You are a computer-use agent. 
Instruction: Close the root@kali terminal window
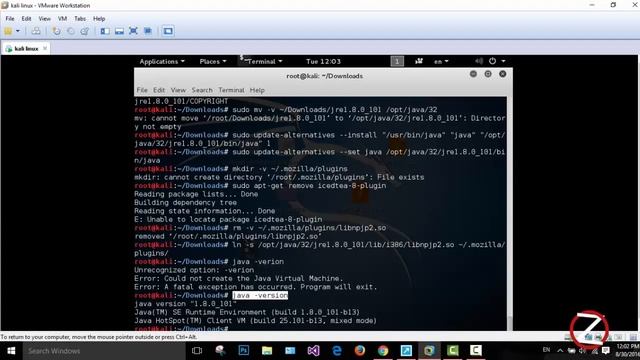pos(502,74)
